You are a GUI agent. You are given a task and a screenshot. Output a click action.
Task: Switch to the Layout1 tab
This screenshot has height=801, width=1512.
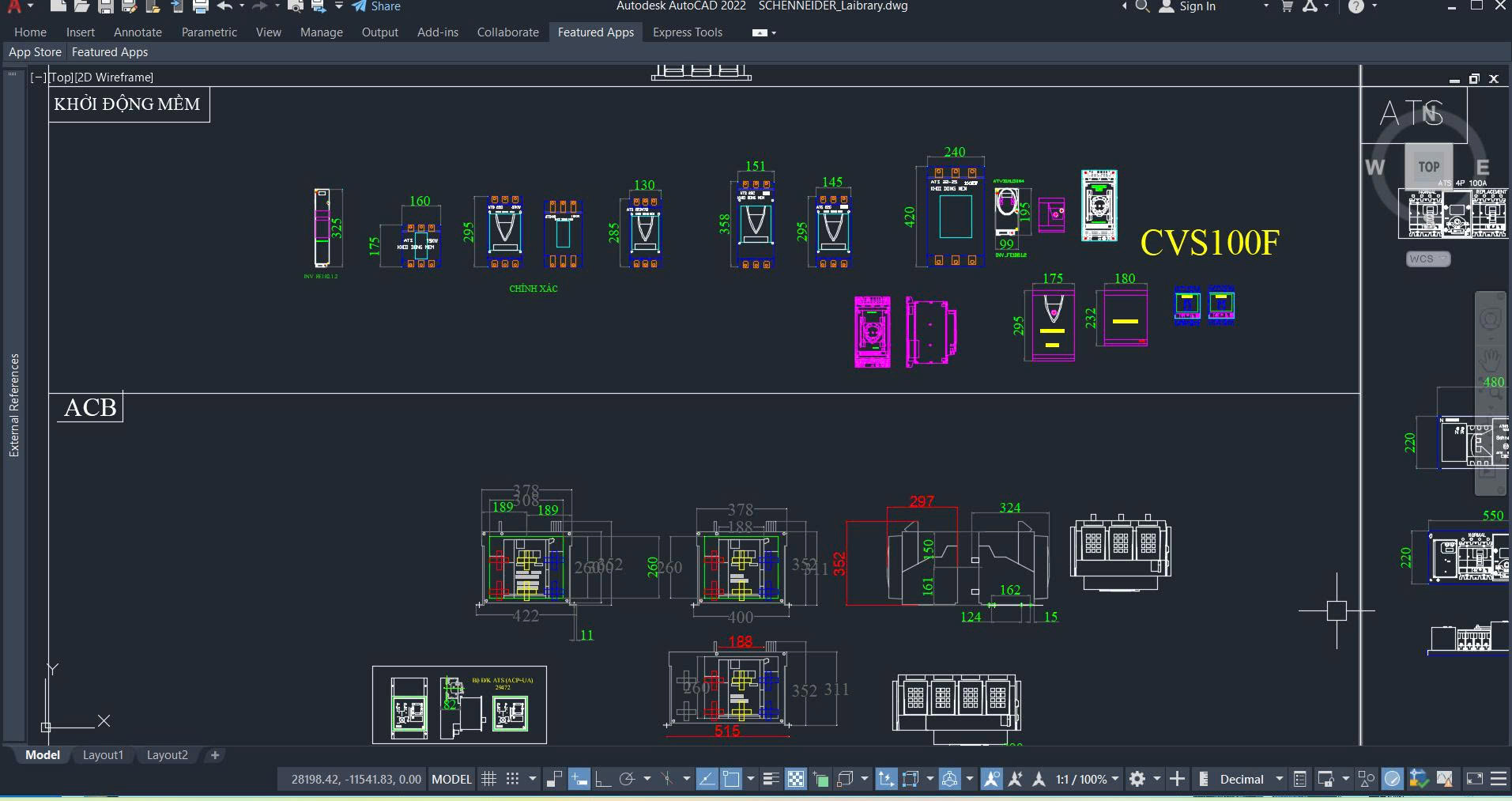coord(104,755)
